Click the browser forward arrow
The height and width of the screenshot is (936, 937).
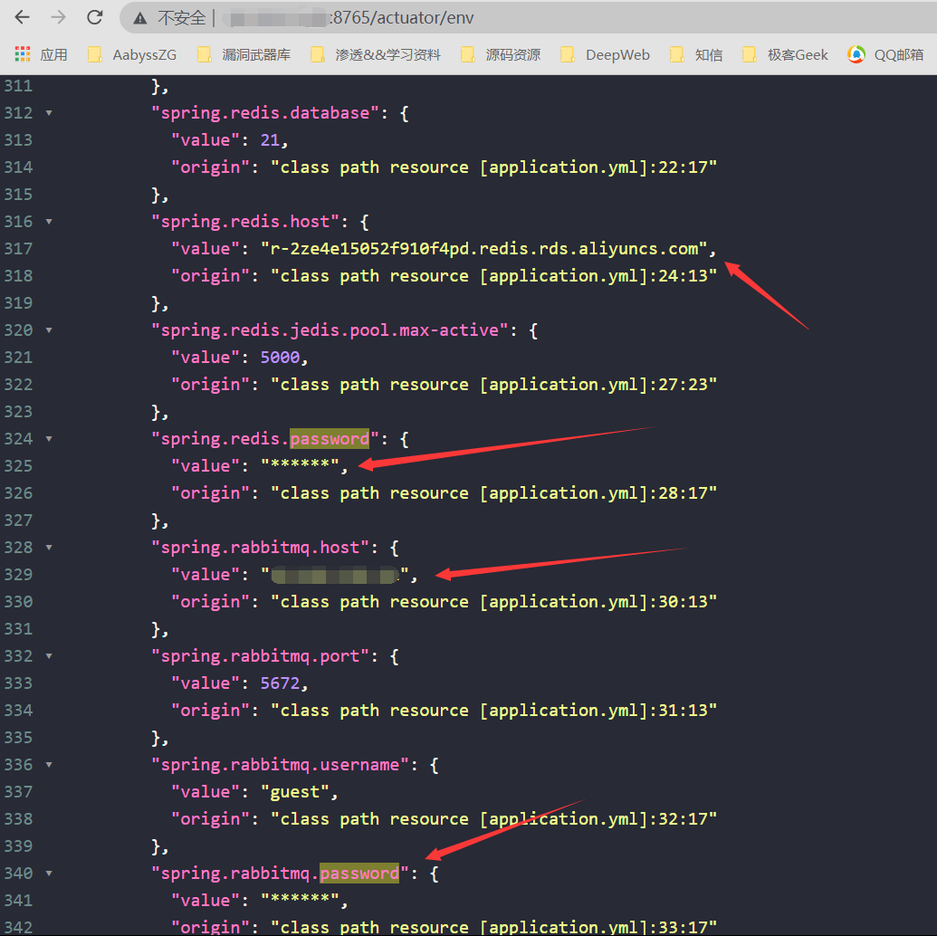tap(58, 17)
